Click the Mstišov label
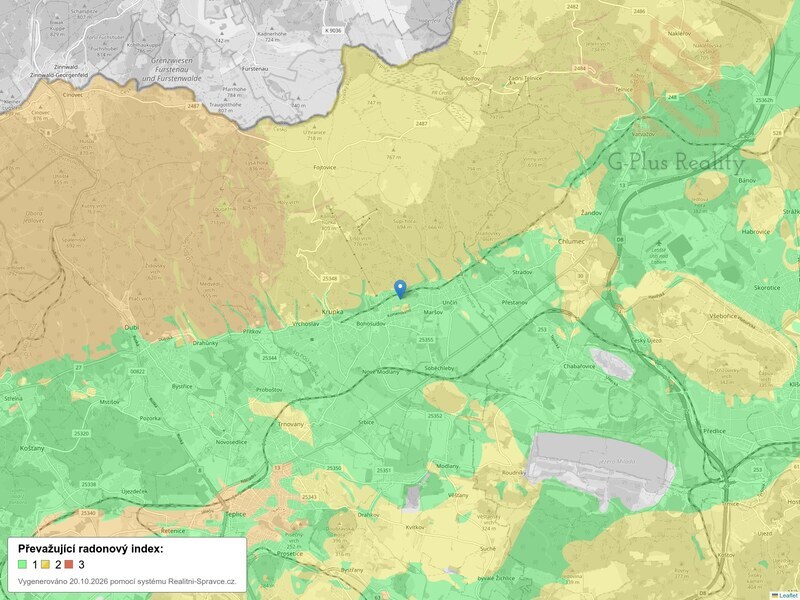800x600 pixels. click(x=109, y=402)
